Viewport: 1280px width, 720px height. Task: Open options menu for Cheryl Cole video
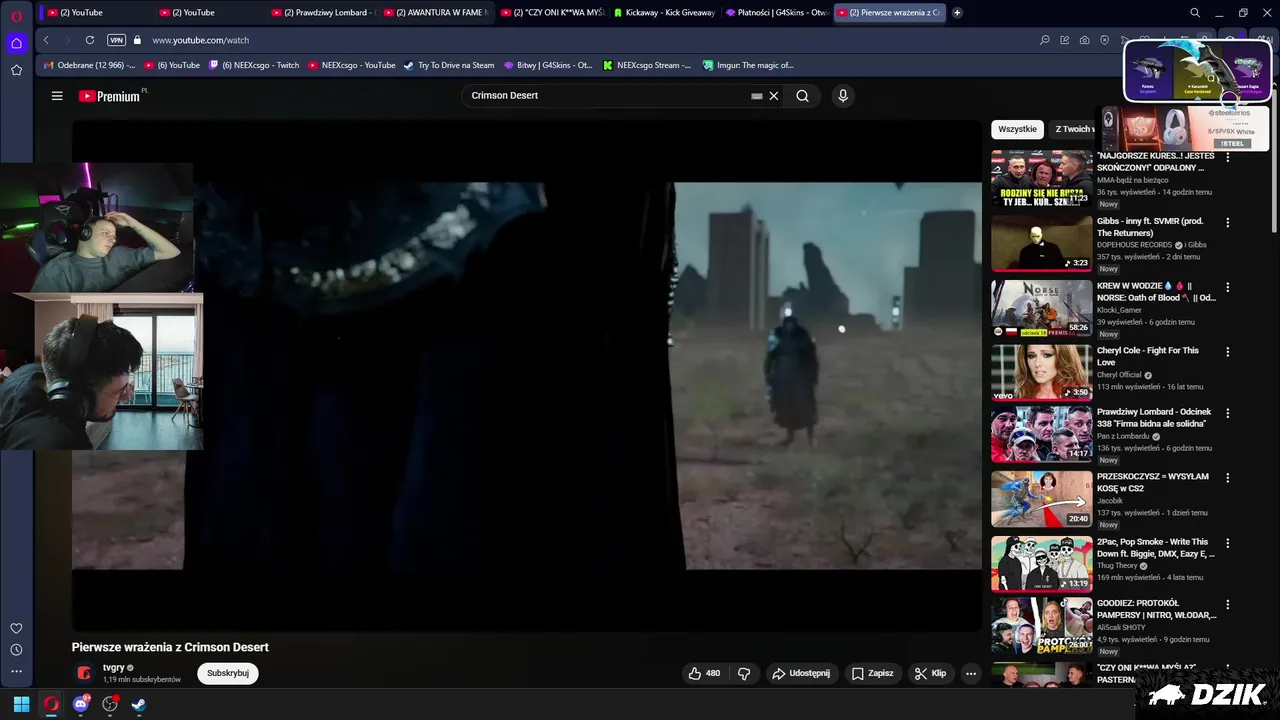(1228, 352)
